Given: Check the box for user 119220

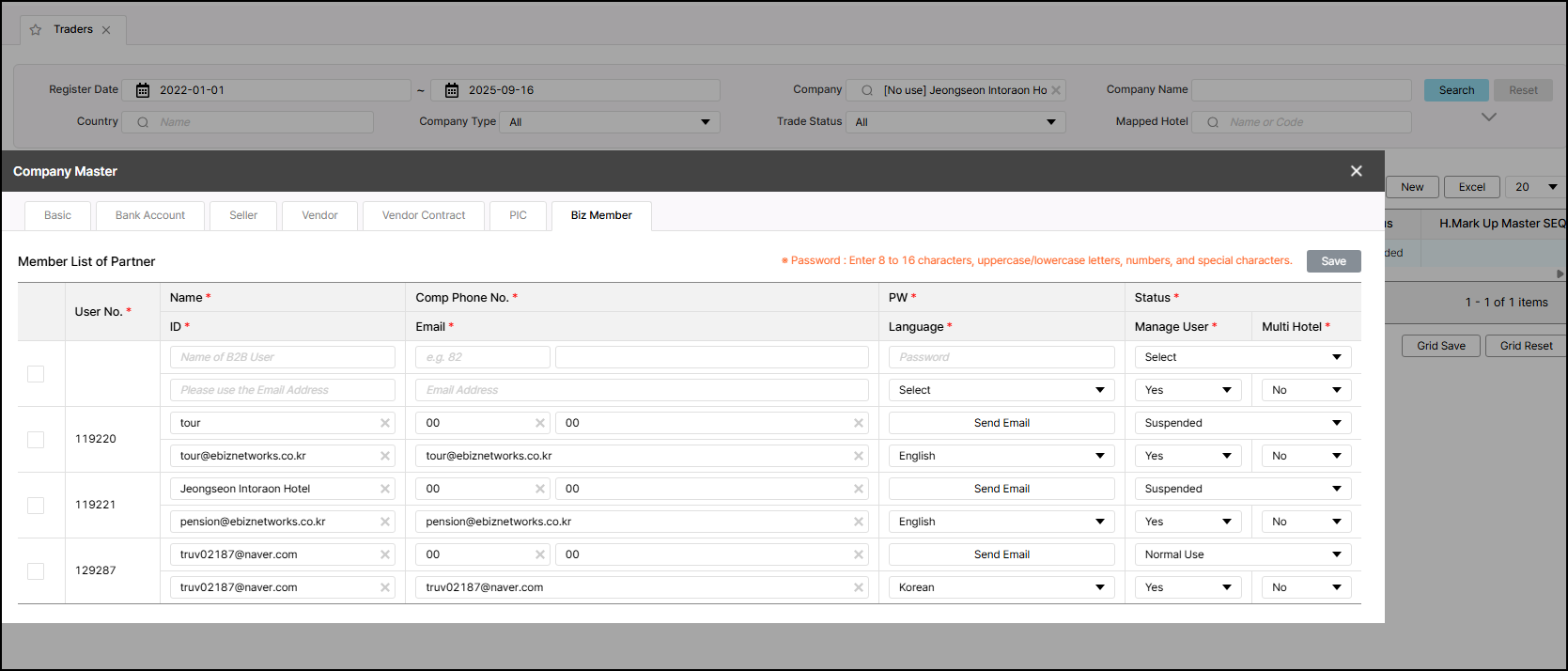Looking at the screenshot, I should click(x=36, y=439).
